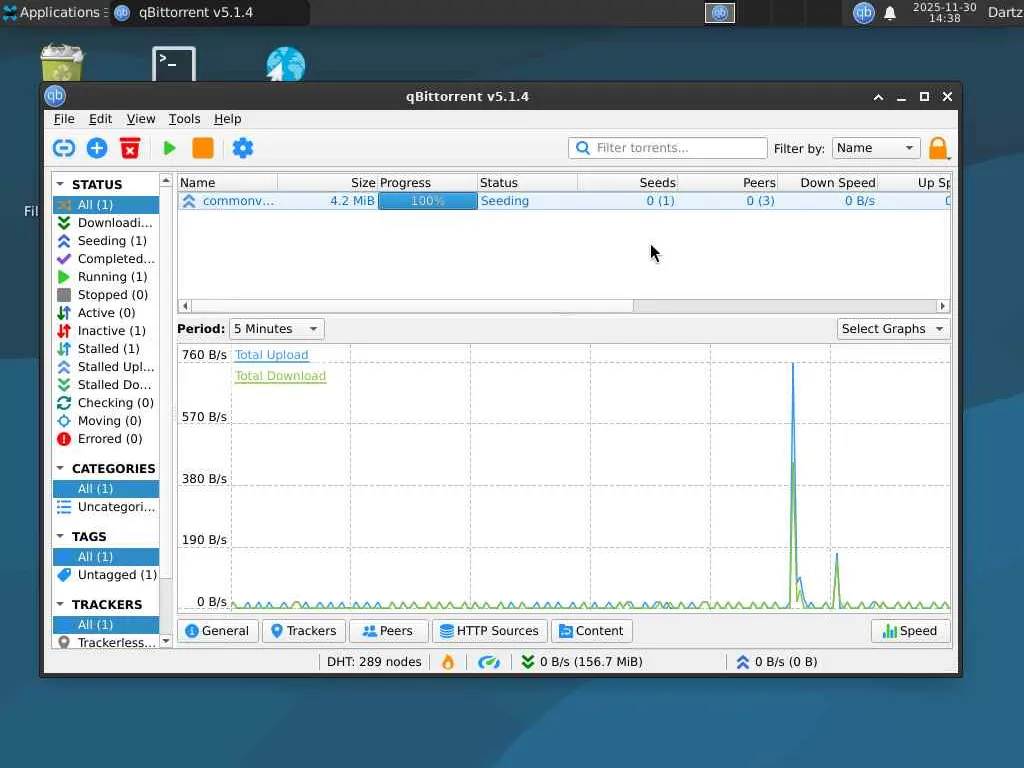Switch to the Peers tab
The width and height of the screenshot is (1024, 768).
pos(389,631)
